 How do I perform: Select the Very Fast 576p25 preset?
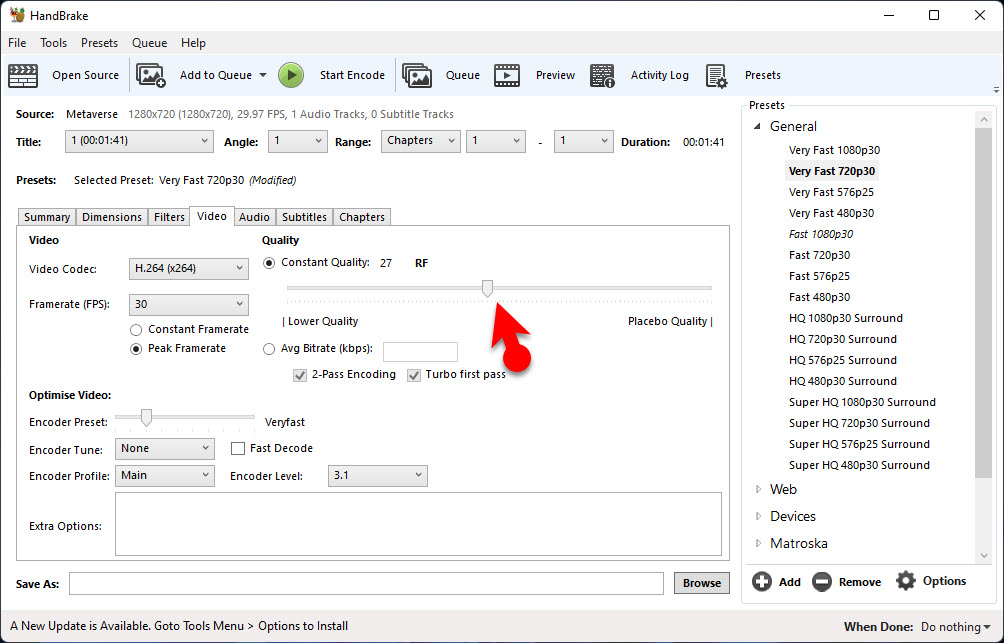click(831, 192)
